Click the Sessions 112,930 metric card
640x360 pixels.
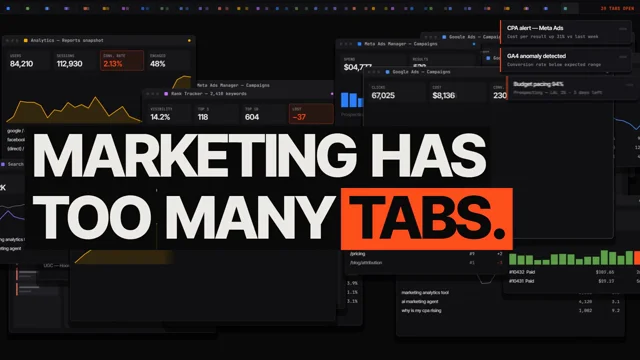75,60
